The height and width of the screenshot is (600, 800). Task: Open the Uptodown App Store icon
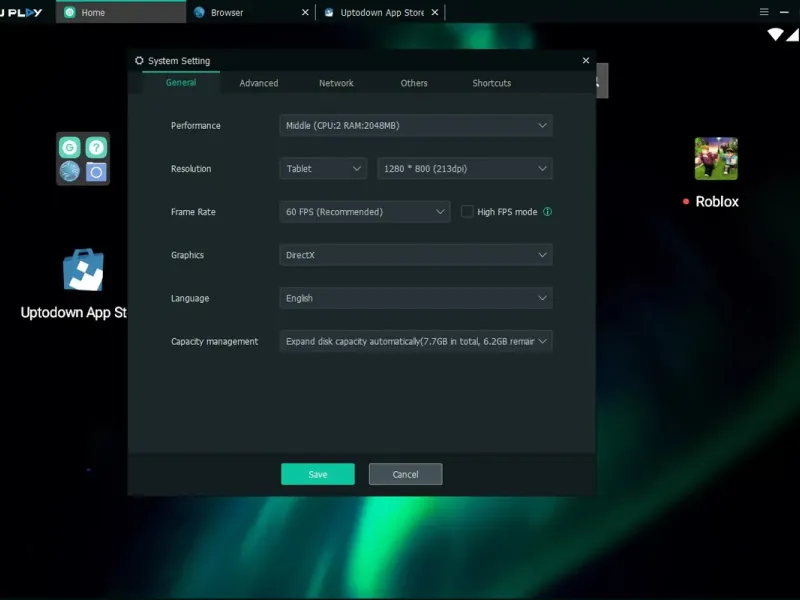click(x=83, y=270)
